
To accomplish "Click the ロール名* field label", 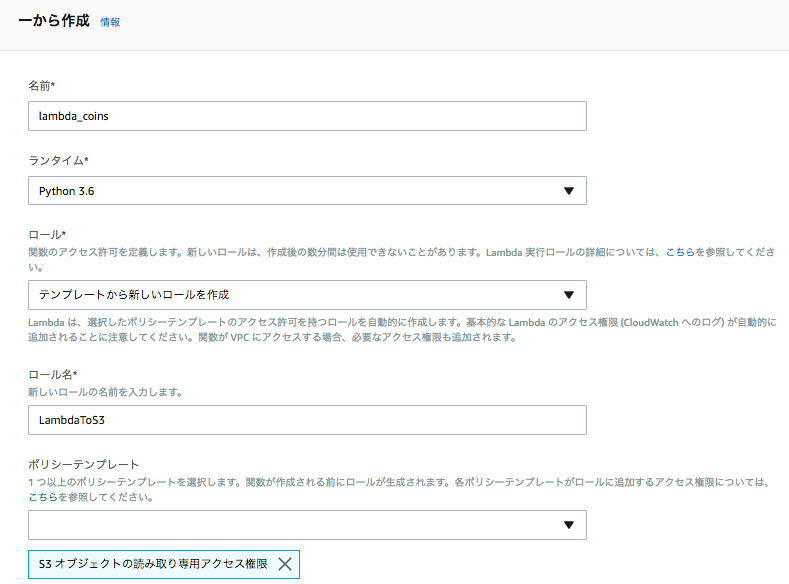I will click(53, 375).
